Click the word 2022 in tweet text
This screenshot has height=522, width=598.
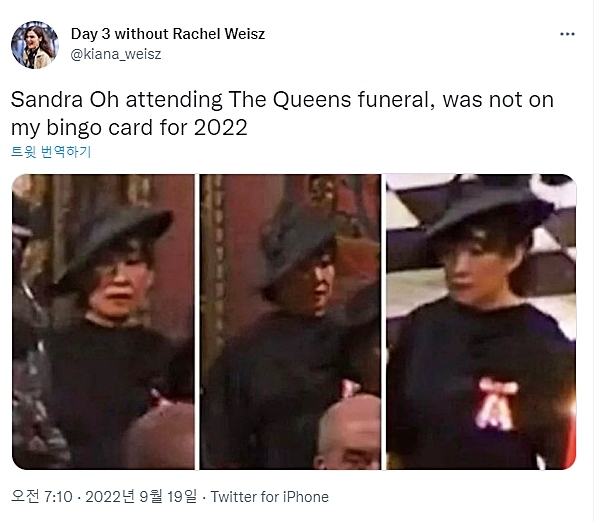[220, 128]
